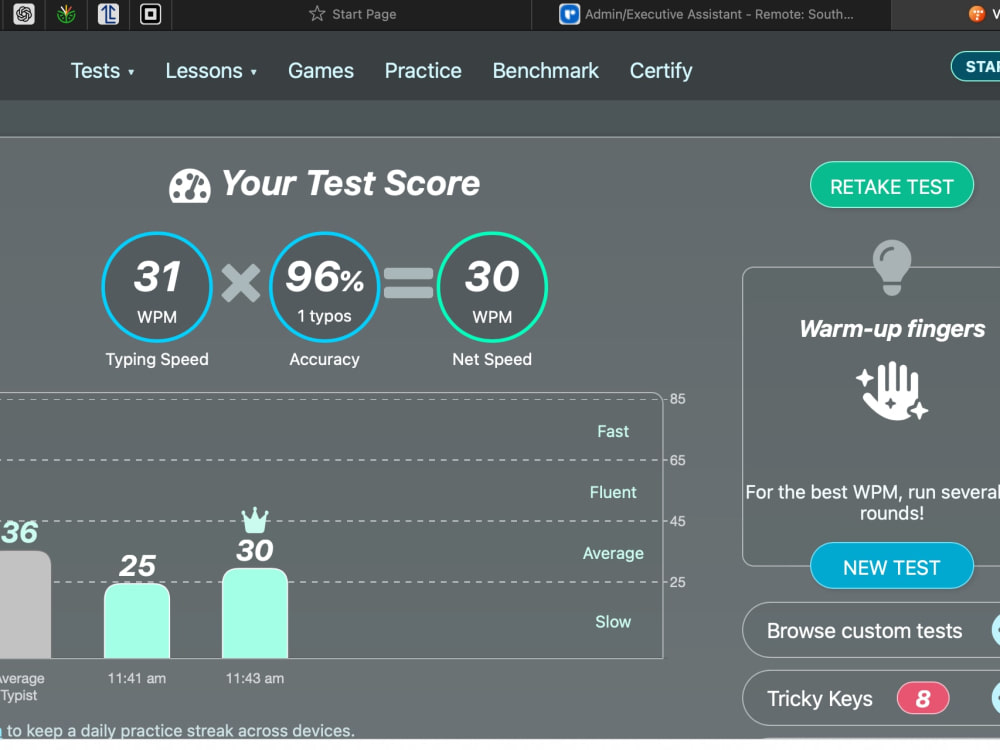Click the RETAKE TEST button
Image resolution: width=1000 pixels, height=750 pixels.
(x=892, y=186)
